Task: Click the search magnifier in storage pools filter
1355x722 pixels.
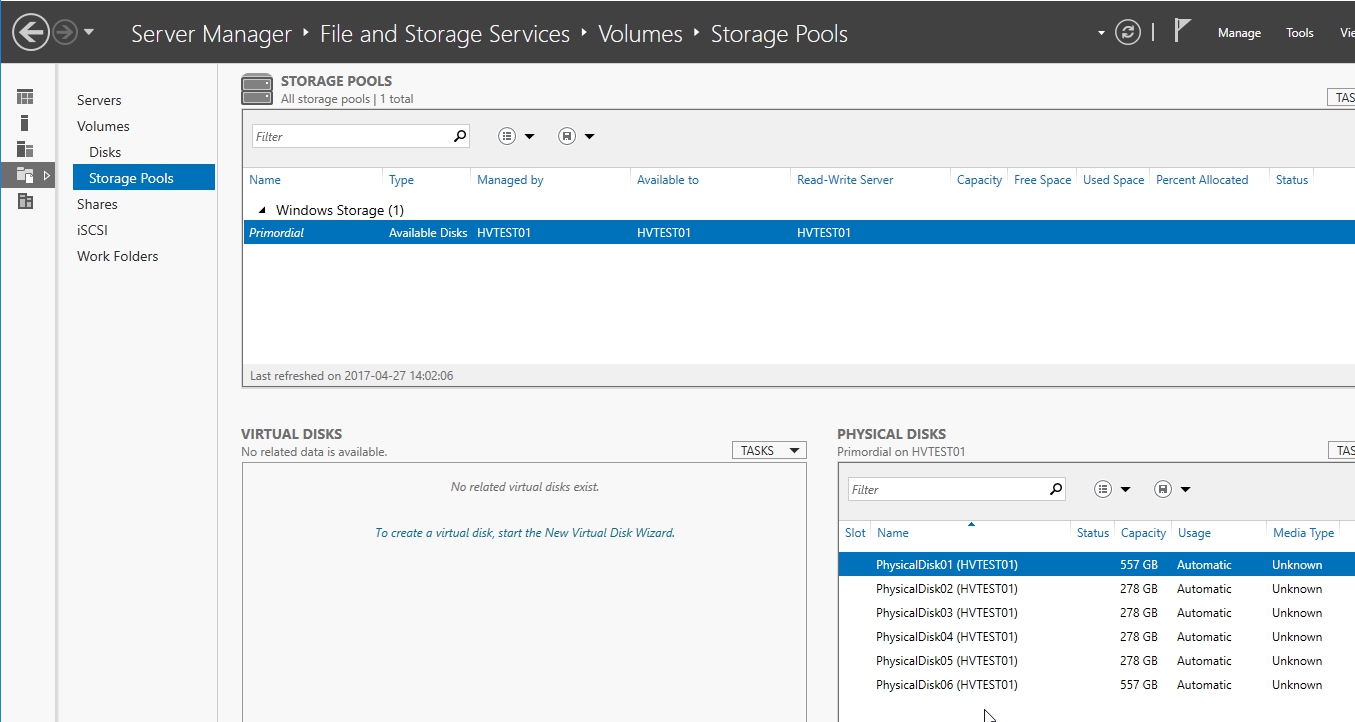Action: click(459, 135)
